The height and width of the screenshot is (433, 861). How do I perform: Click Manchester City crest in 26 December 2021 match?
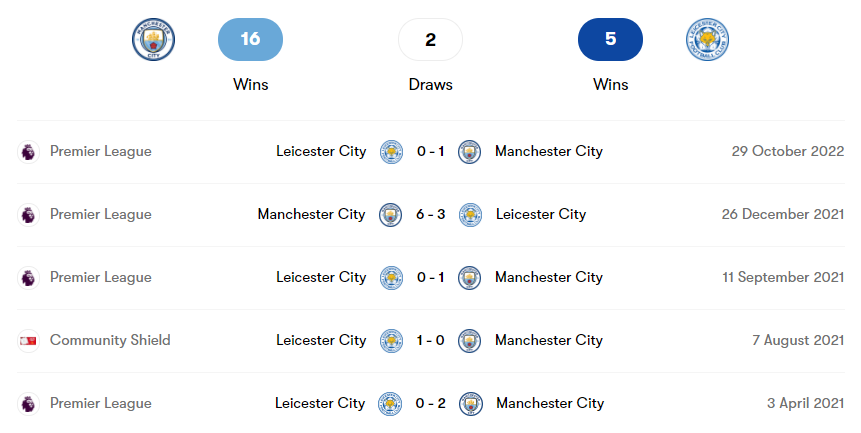coord(390,215)
